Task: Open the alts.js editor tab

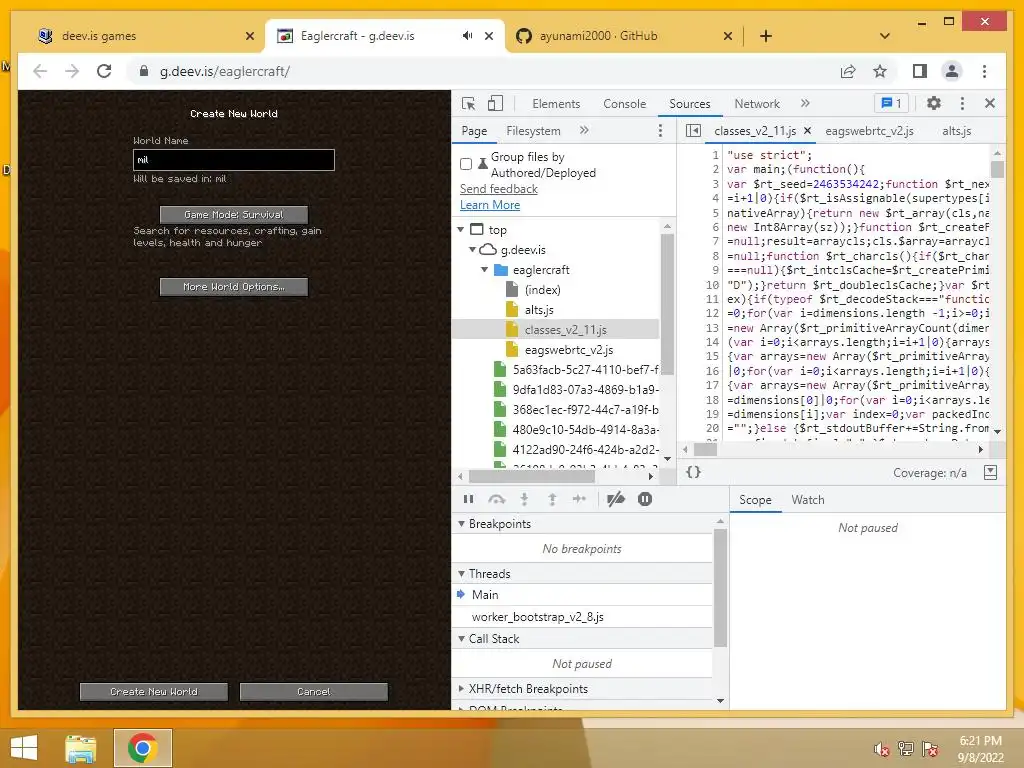Action: coord(957,131)
